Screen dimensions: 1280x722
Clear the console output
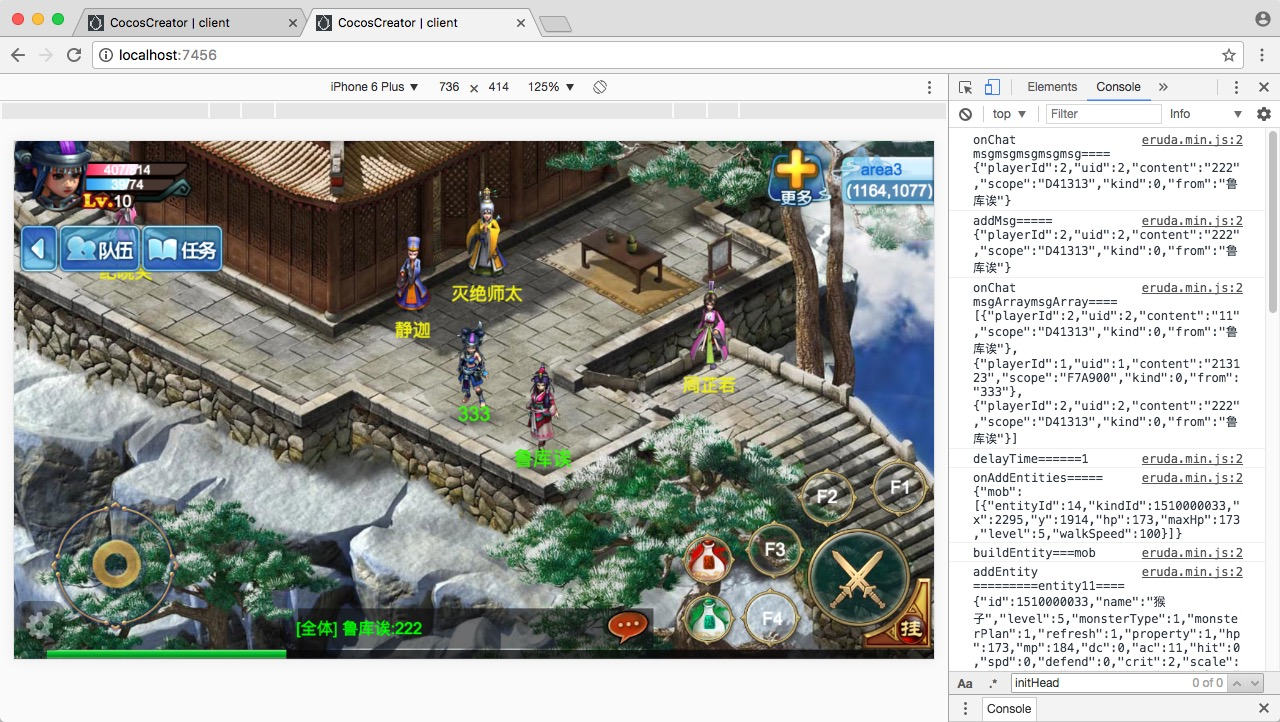point(965,114)
